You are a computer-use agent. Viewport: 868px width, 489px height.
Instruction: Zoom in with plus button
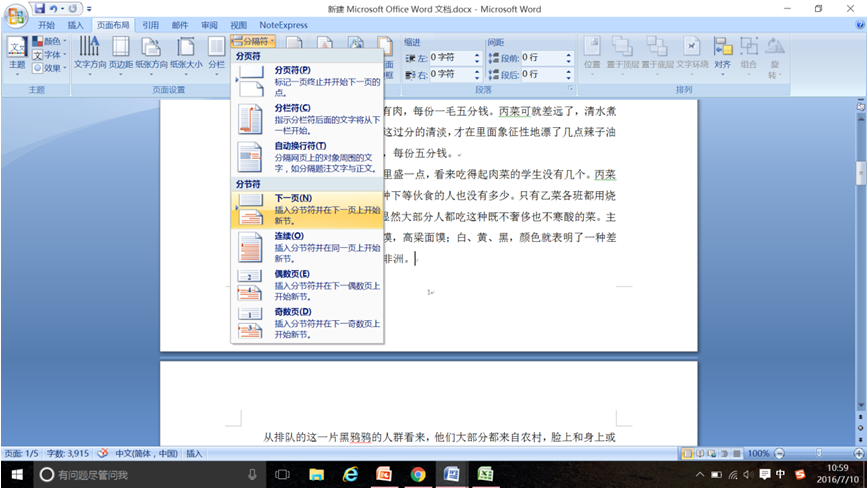point(859,454)
